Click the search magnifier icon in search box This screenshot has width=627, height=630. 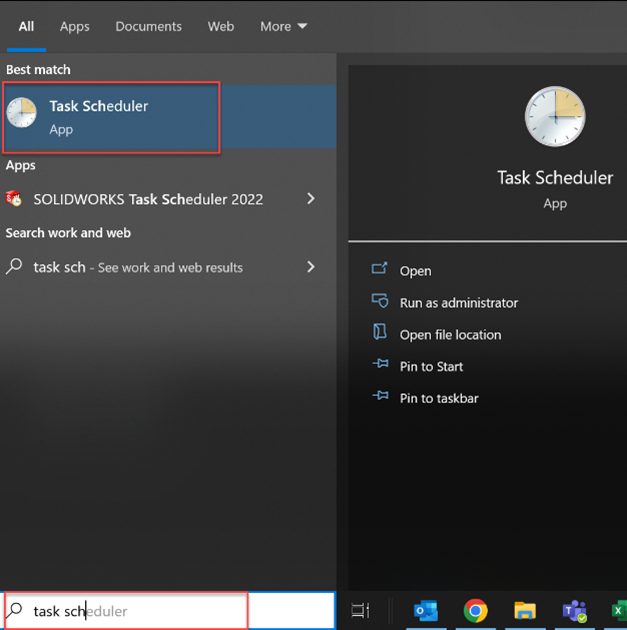click(x=15, y=611)
